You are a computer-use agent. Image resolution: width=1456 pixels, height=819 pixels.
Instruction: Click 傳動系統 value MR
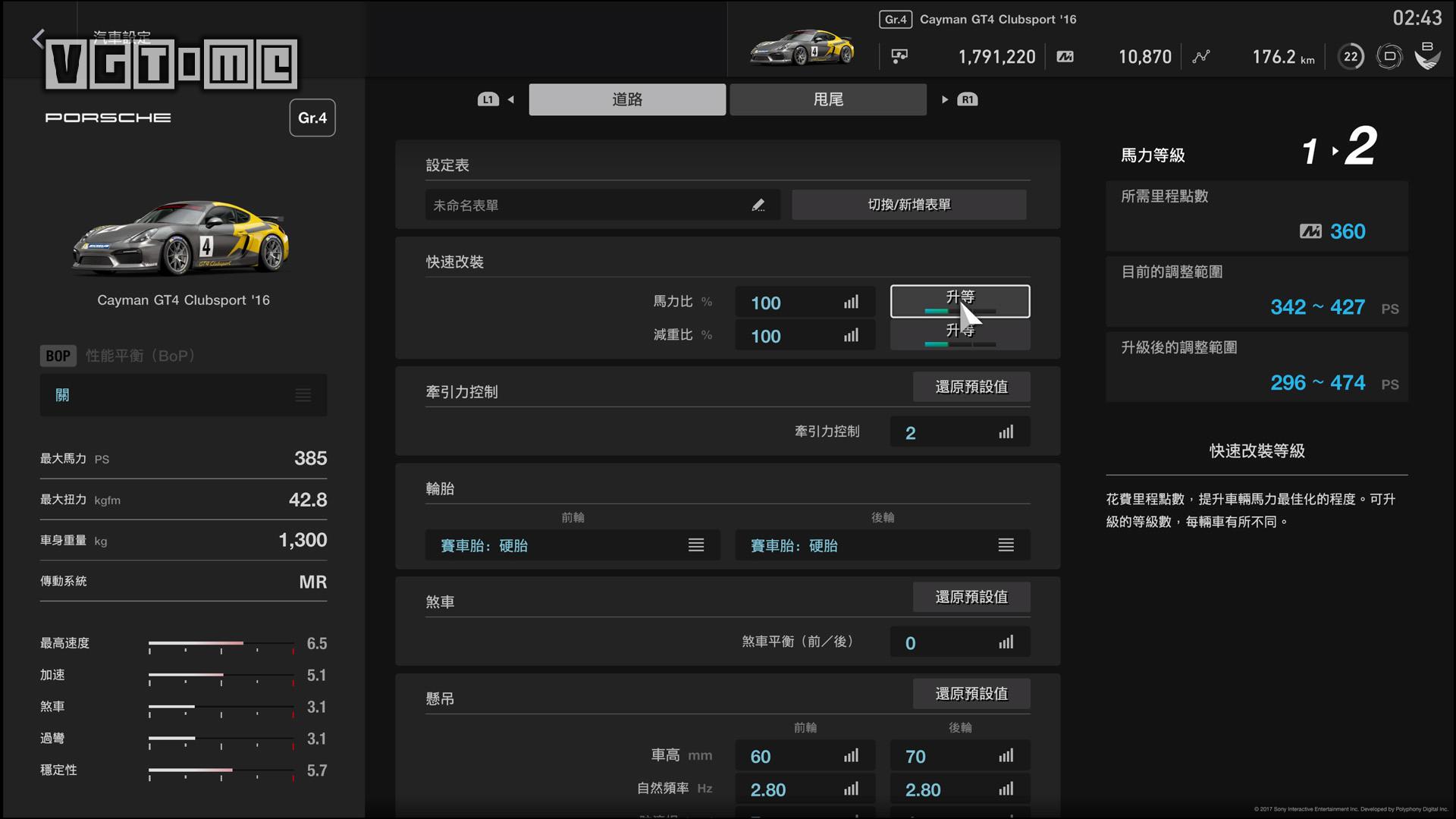pyautogui.click(x=312, y=582)
